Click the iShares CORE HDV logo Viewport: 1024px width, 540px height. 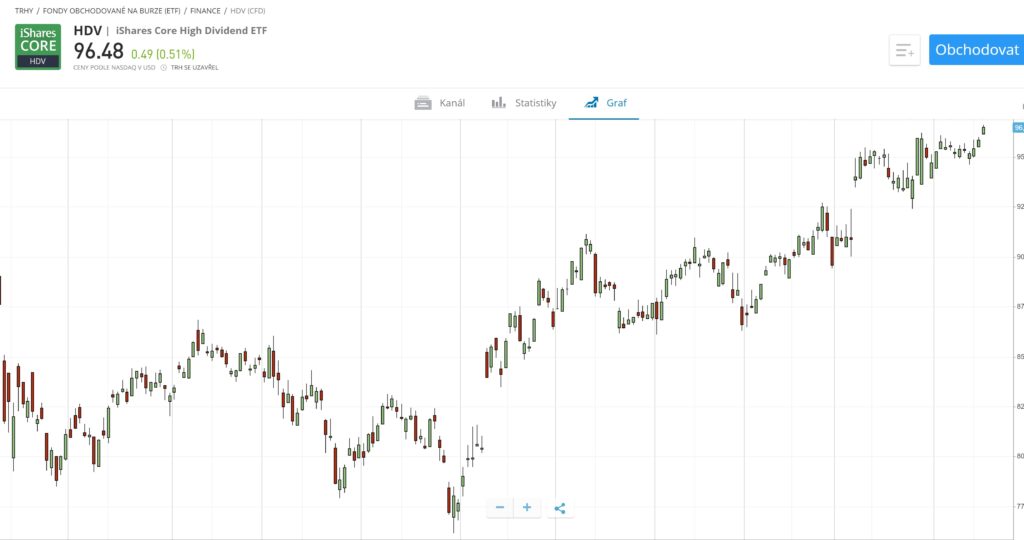(38, 47)
